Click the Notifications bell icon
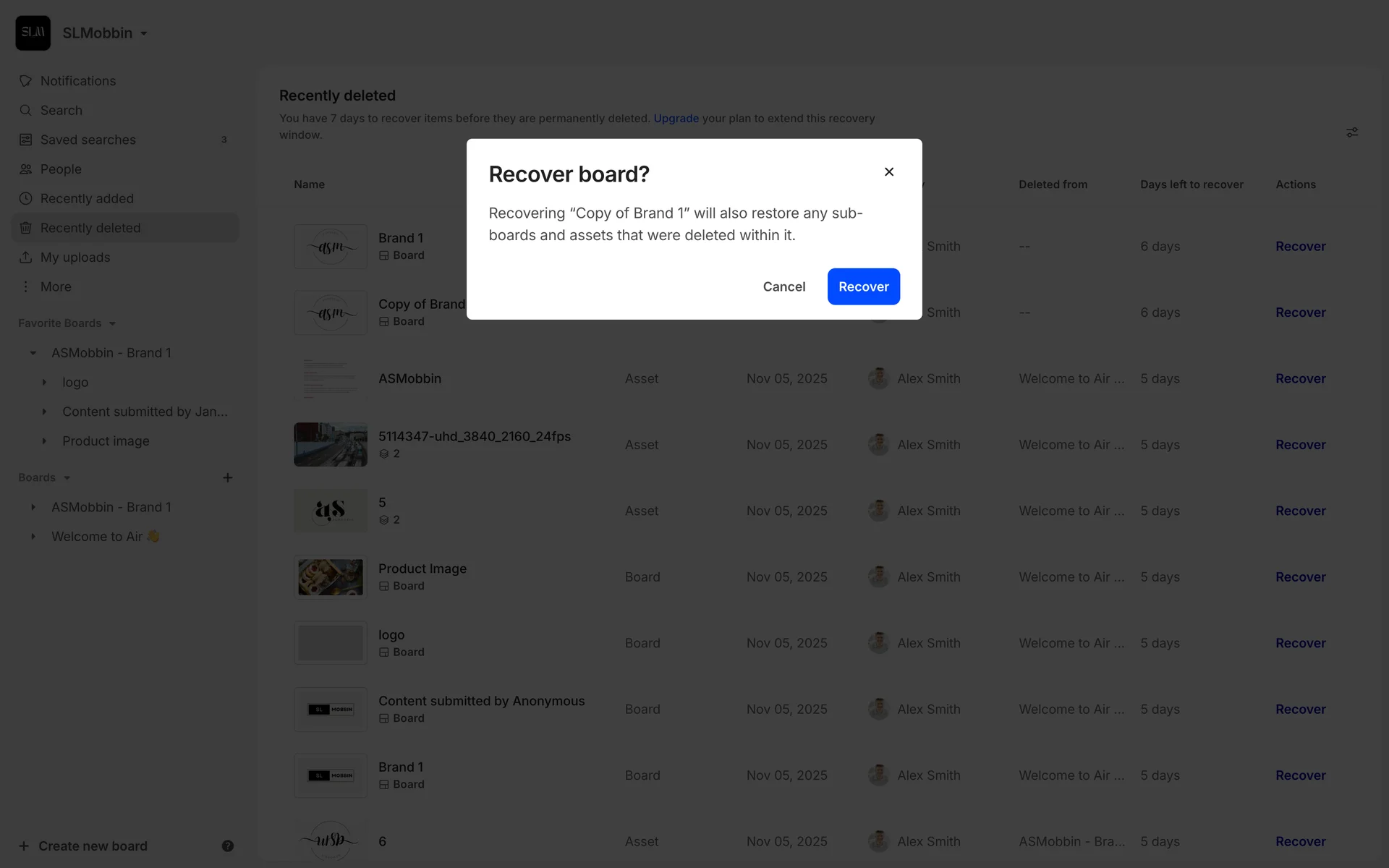Image resolution: width=1389 pixels, height=868 pixels. [25, 81]
